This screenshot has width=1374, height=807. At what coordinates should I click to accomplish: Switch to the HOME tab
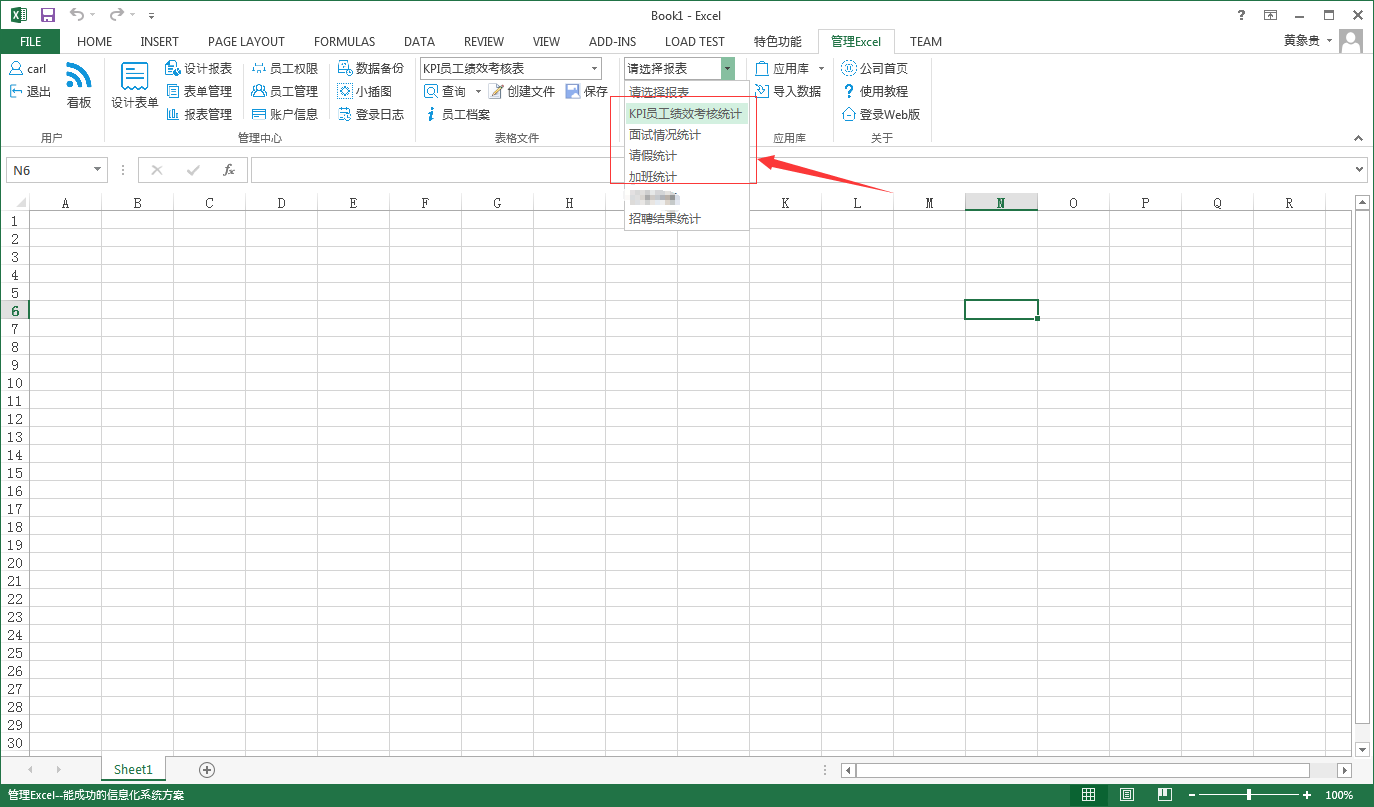click(94, 42)
